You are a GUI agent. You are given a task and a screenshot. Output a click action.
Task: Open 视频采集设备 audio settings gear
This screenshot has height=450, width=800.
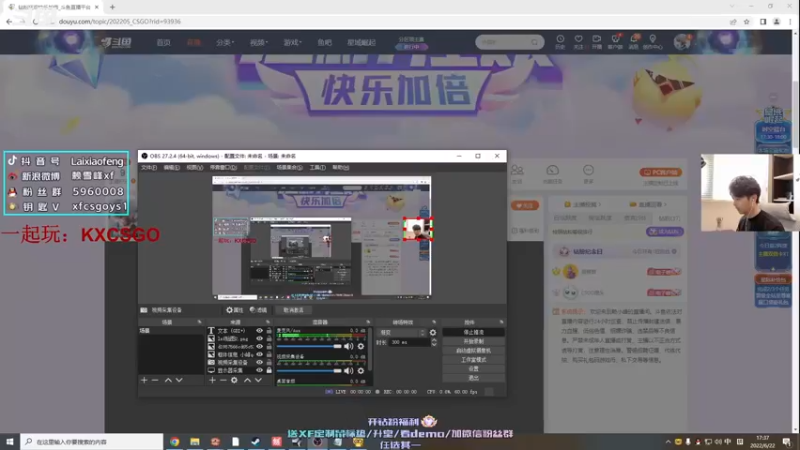point(361,371)
